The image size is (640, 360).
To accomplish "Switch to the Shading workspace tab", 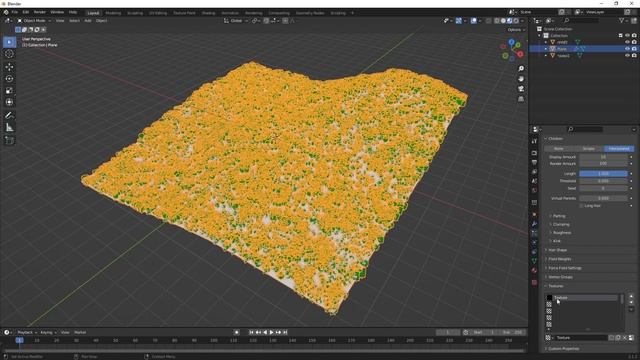I will point(208,13).
